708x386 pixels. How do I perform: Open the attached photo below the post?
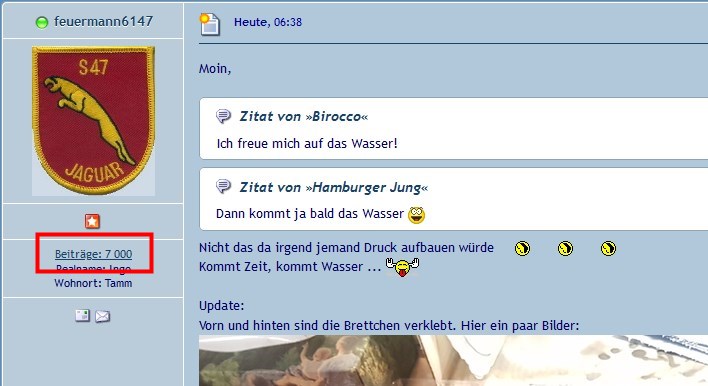click(453, 361)
